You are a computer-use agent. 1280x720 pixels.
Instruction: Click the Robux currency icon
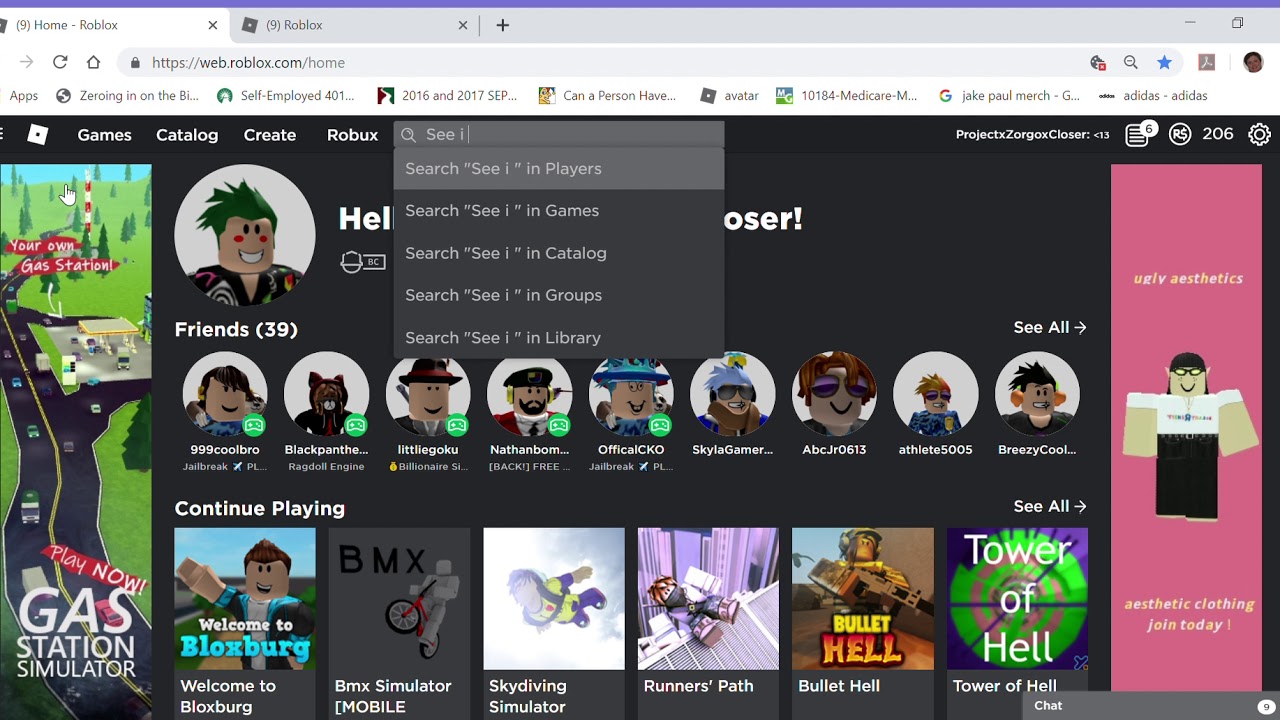[1180, 135]
